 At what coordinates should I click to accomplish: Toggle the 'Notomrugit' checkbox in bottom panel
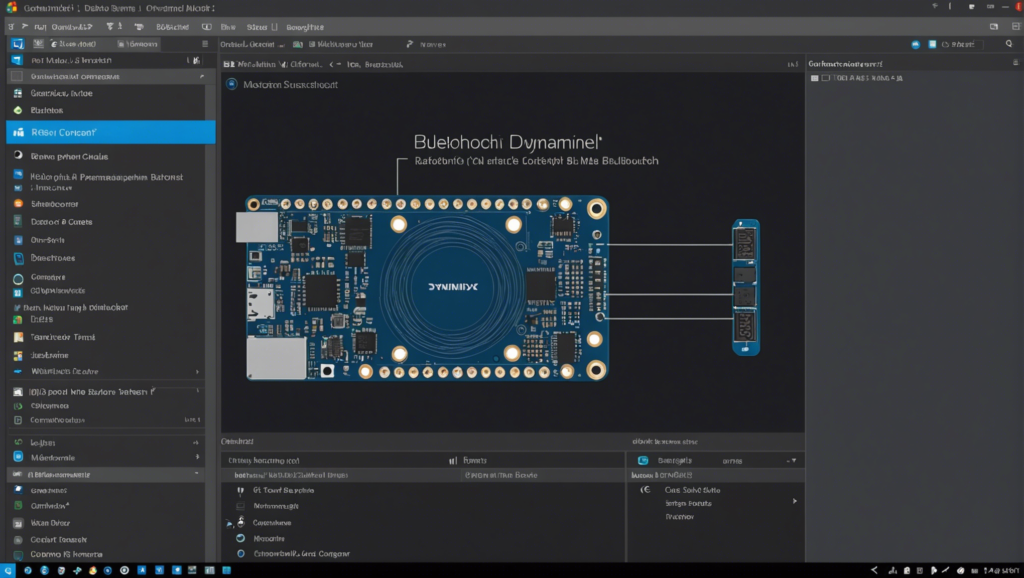click(x=240, y=506)
